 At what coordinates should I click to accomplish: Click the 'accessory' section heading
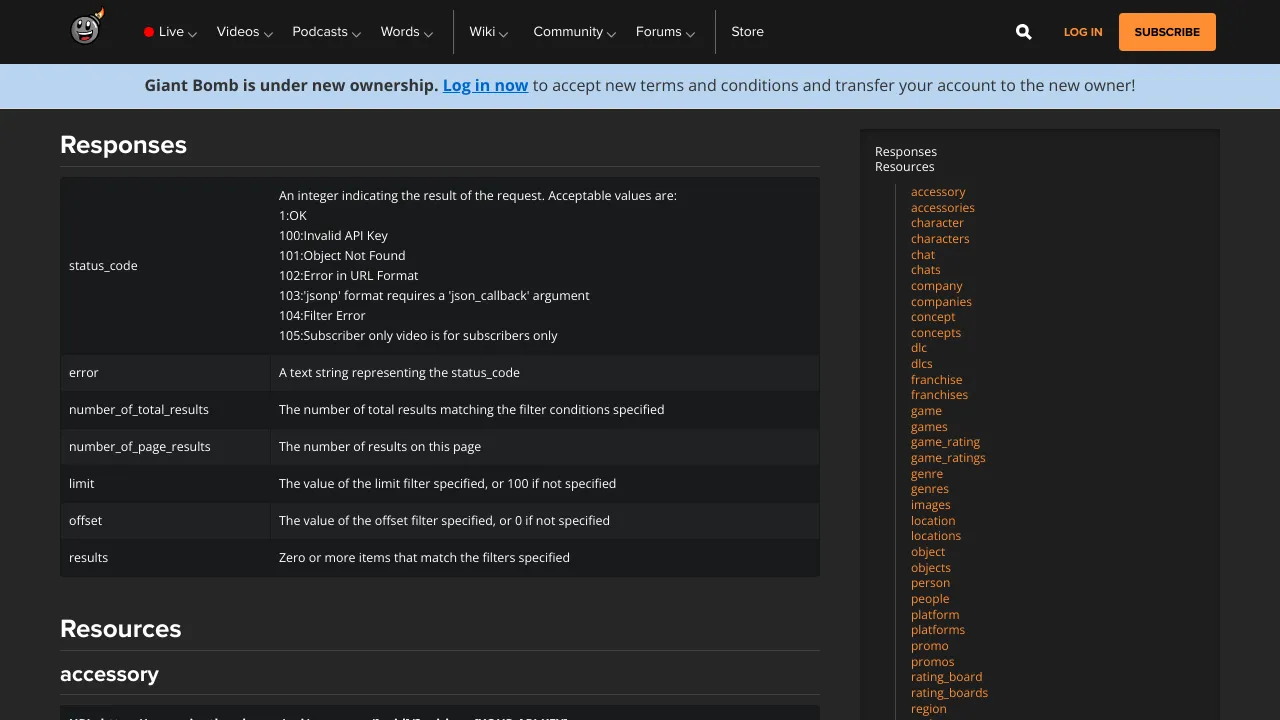[109, 674]
